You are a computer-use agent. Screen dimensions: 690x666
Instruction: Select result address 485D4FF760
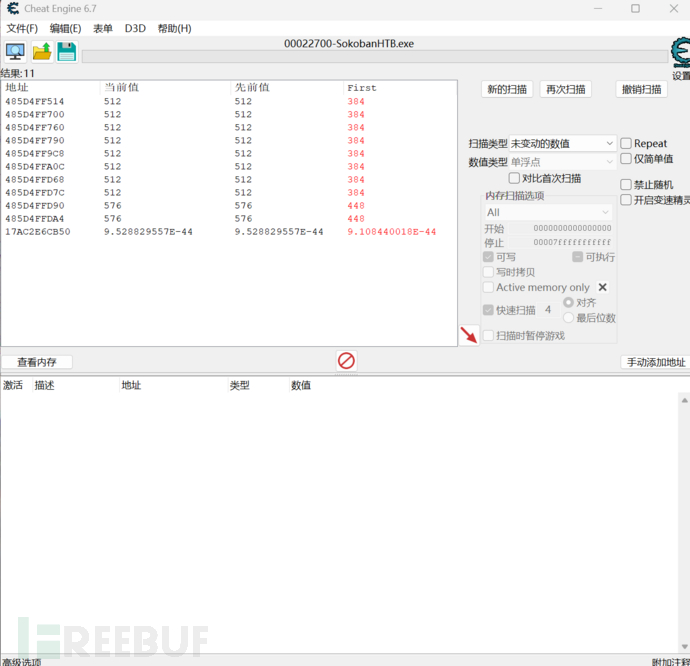coord(34,127)
